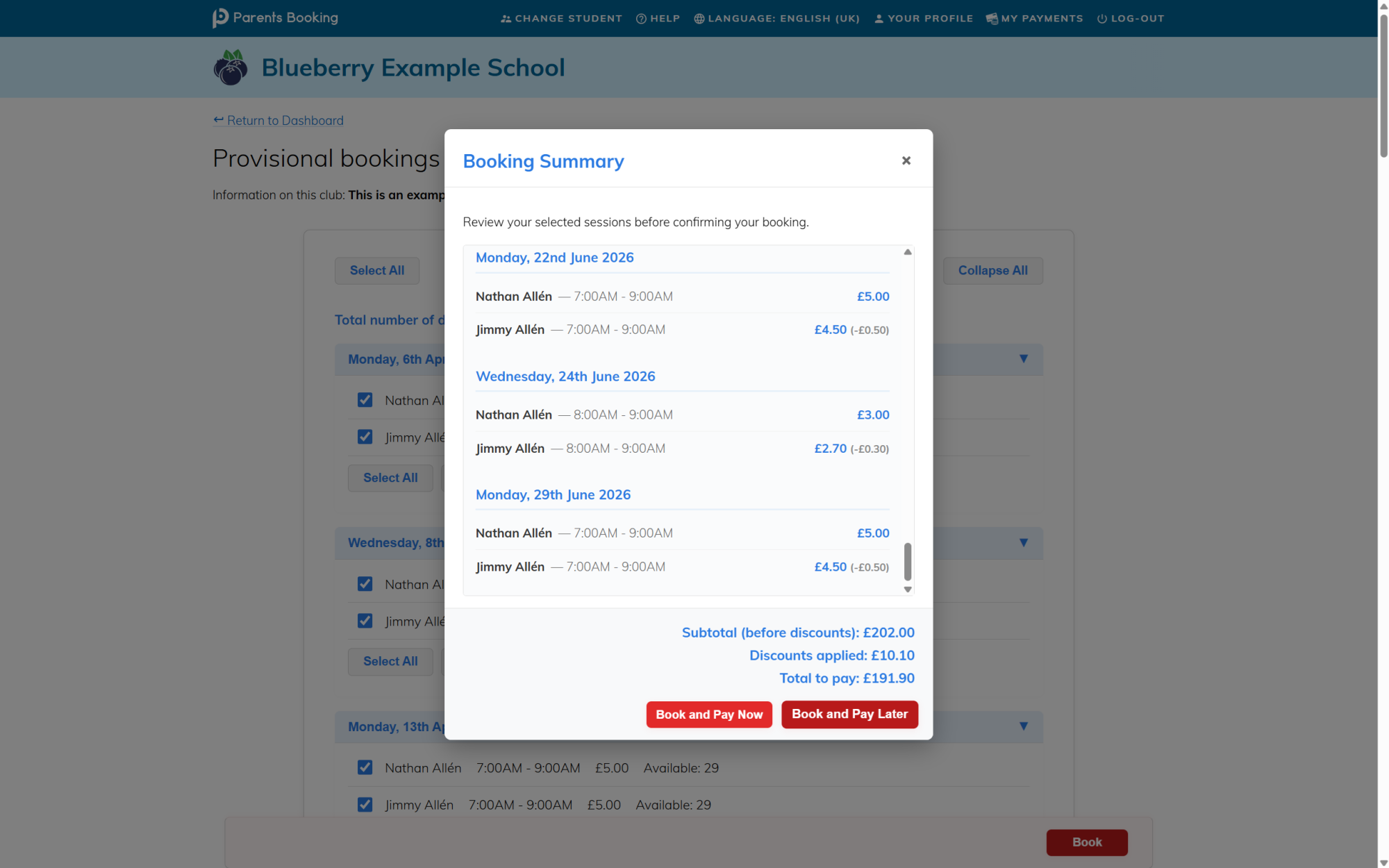This screenshot has width=1389, height=868.
Task: Open the Help menu item
Action: (x=658, y=19)
